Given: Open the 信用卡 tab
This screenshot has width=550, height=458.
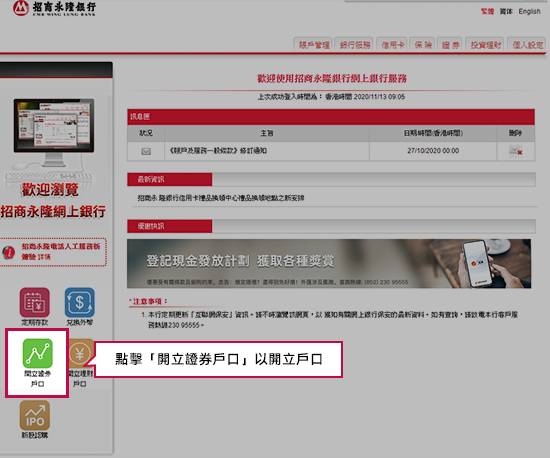Looking at the screenshot, I should (392, 45).
